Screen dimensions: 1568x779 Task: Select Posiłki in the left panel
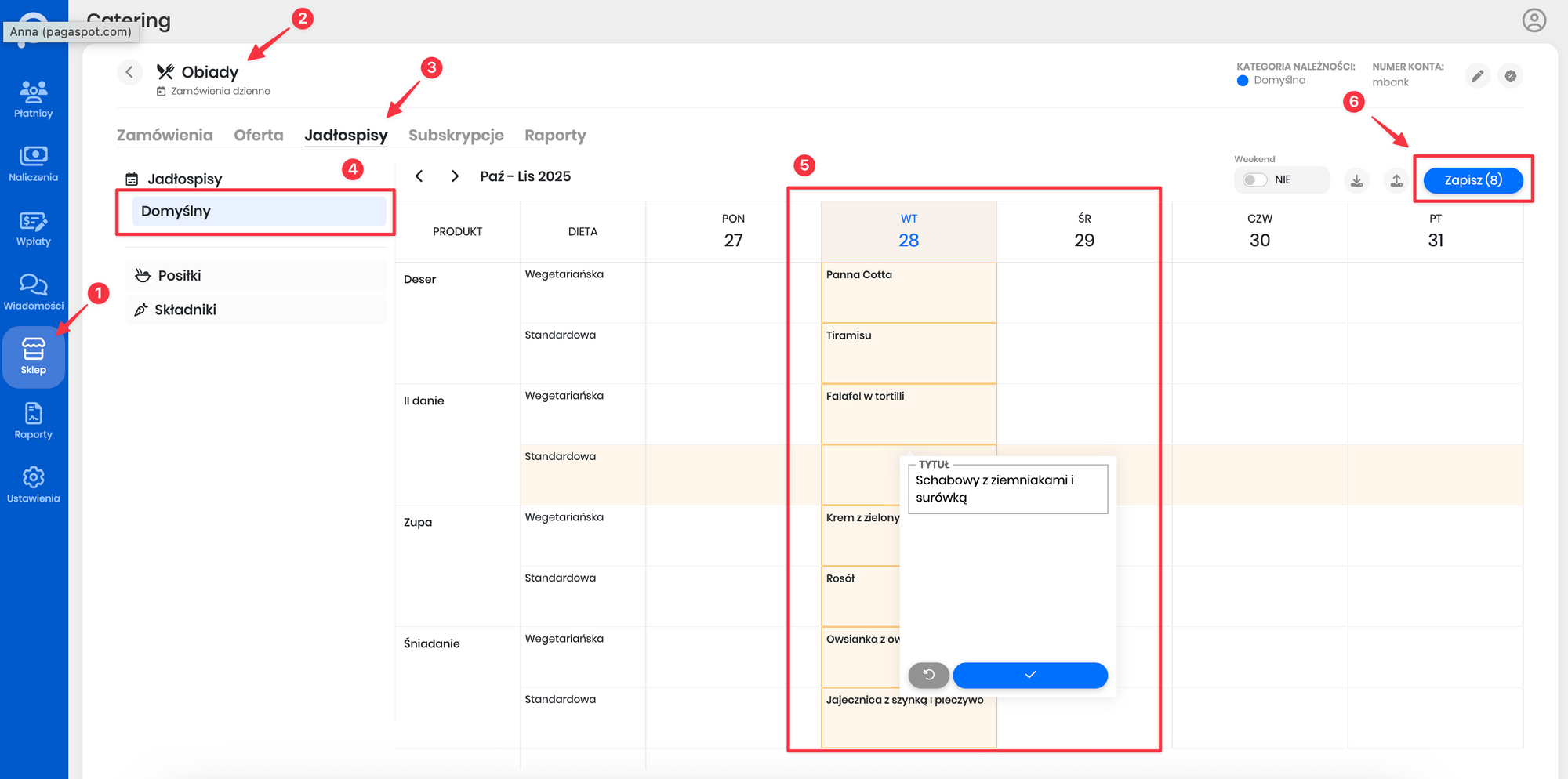tap(180, 276)
